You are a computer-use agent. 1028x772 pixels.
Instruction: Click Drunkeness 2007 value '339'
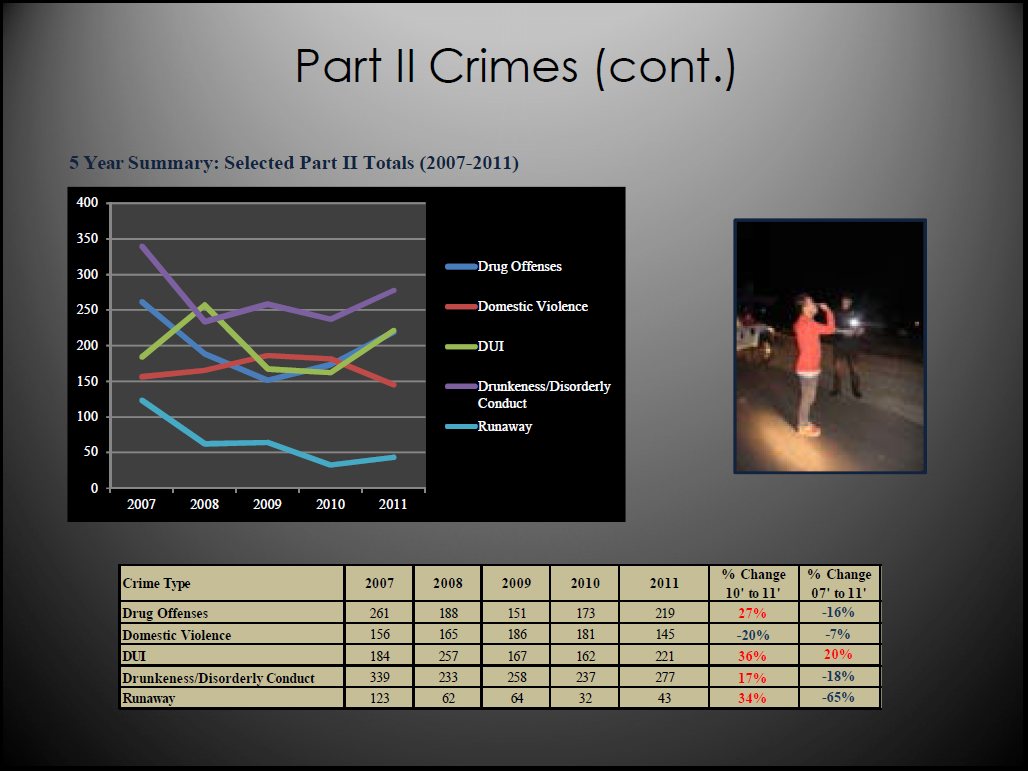click(380, 677)
